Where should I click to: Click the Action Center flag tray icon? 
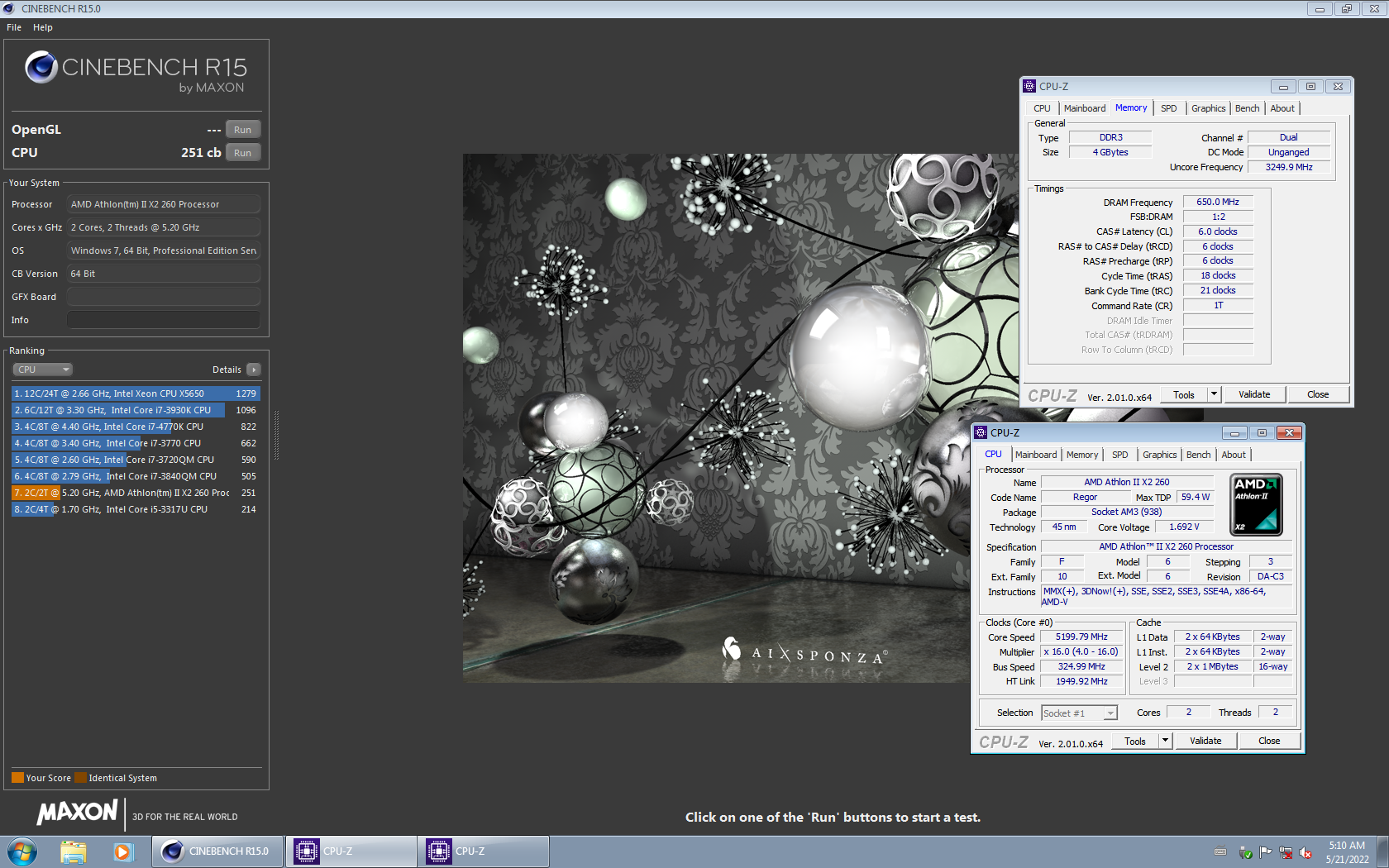coord(1266,852)
